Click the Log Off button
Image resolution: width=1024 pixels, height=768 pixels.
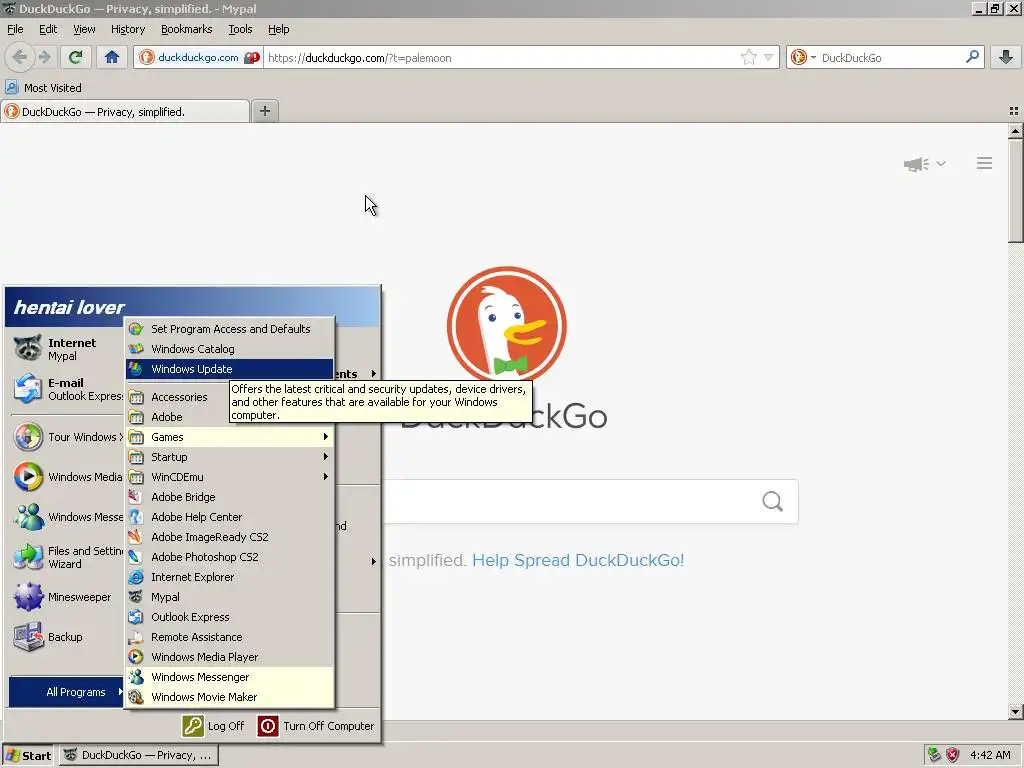coord(214,726)
